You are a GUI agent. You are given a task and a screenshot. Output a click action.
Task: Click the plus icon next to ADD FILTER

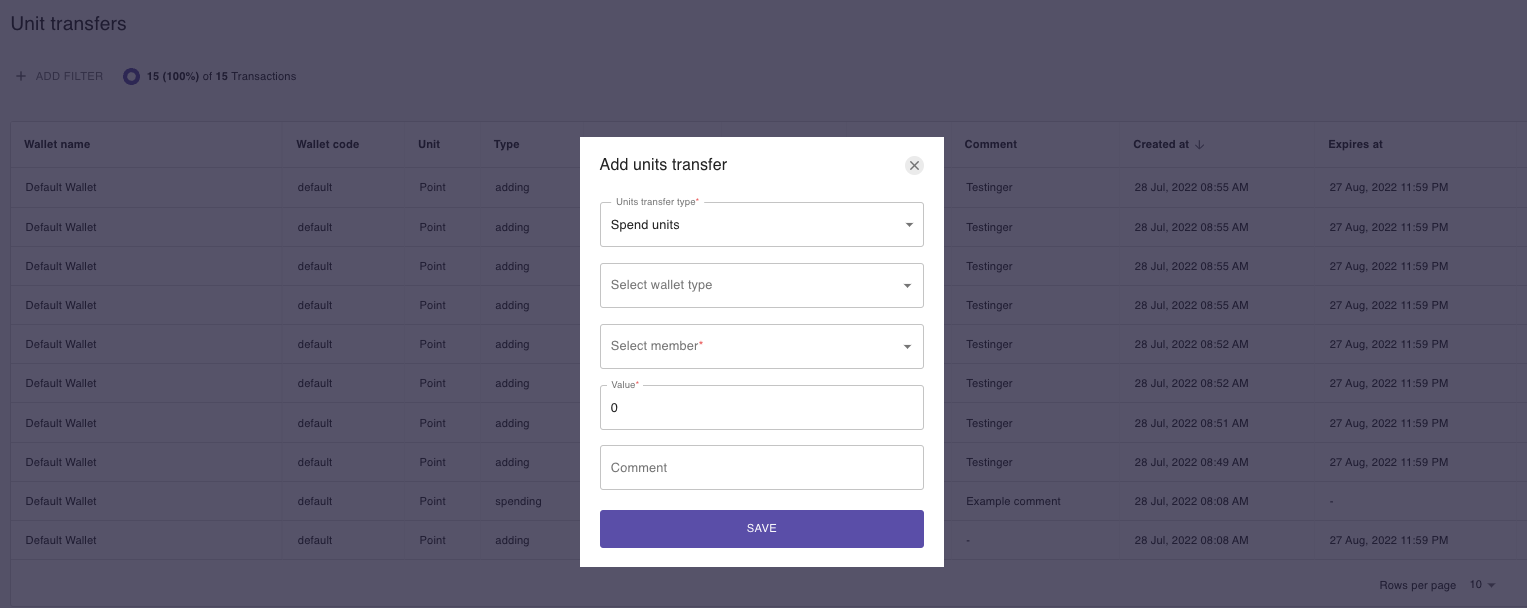pyautogui.click(x=21, y=76)
